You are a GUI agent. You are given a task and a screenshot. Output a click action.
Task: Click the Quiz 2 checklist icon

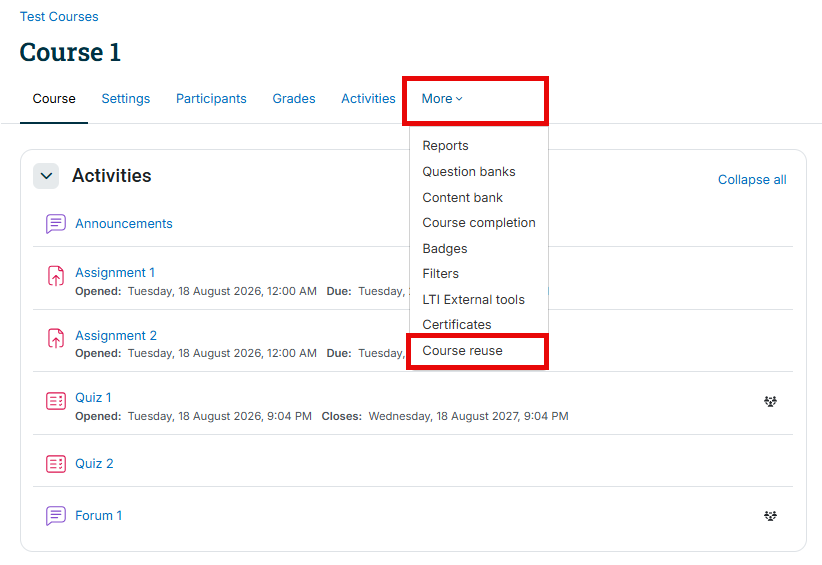coord(56,464)
